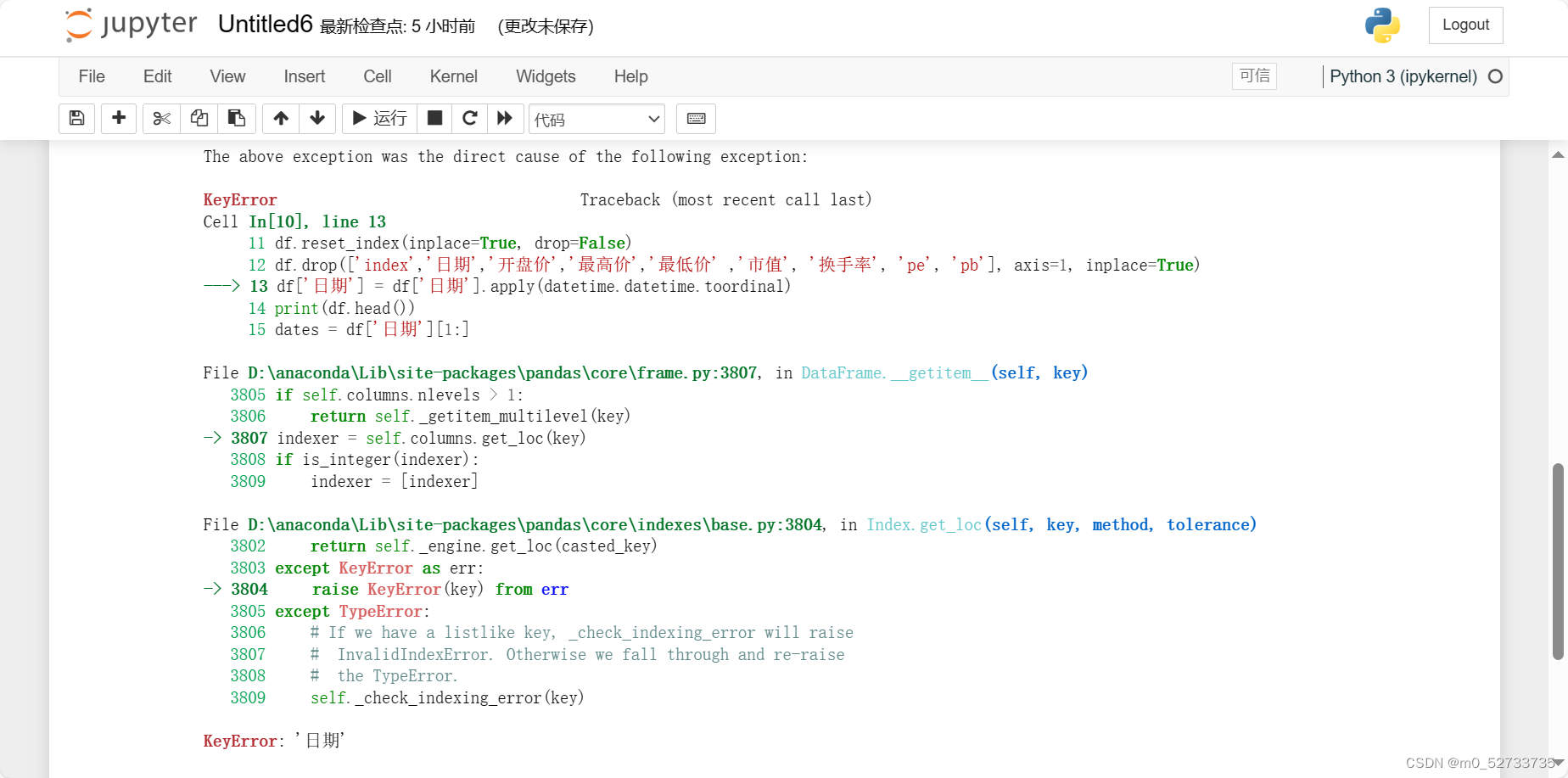Save the notebook

click(76, 119)
